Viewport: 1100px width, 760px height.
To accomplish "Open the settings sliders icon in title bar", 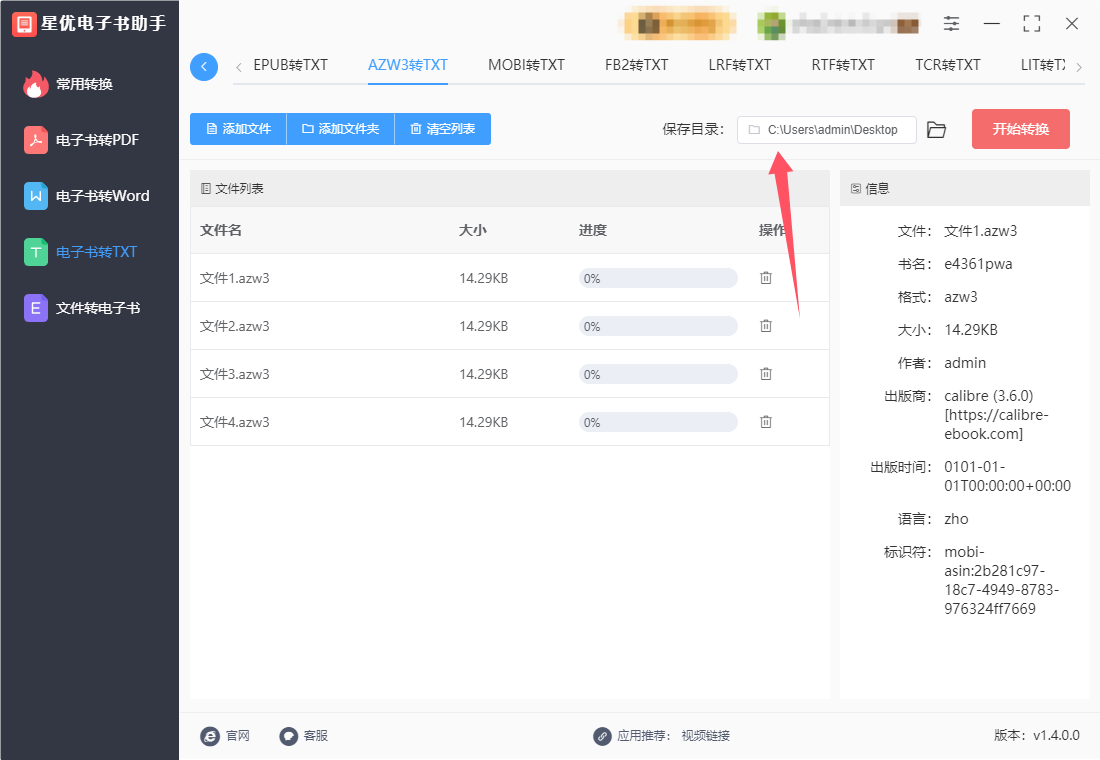I will click(x=951, y=24).
